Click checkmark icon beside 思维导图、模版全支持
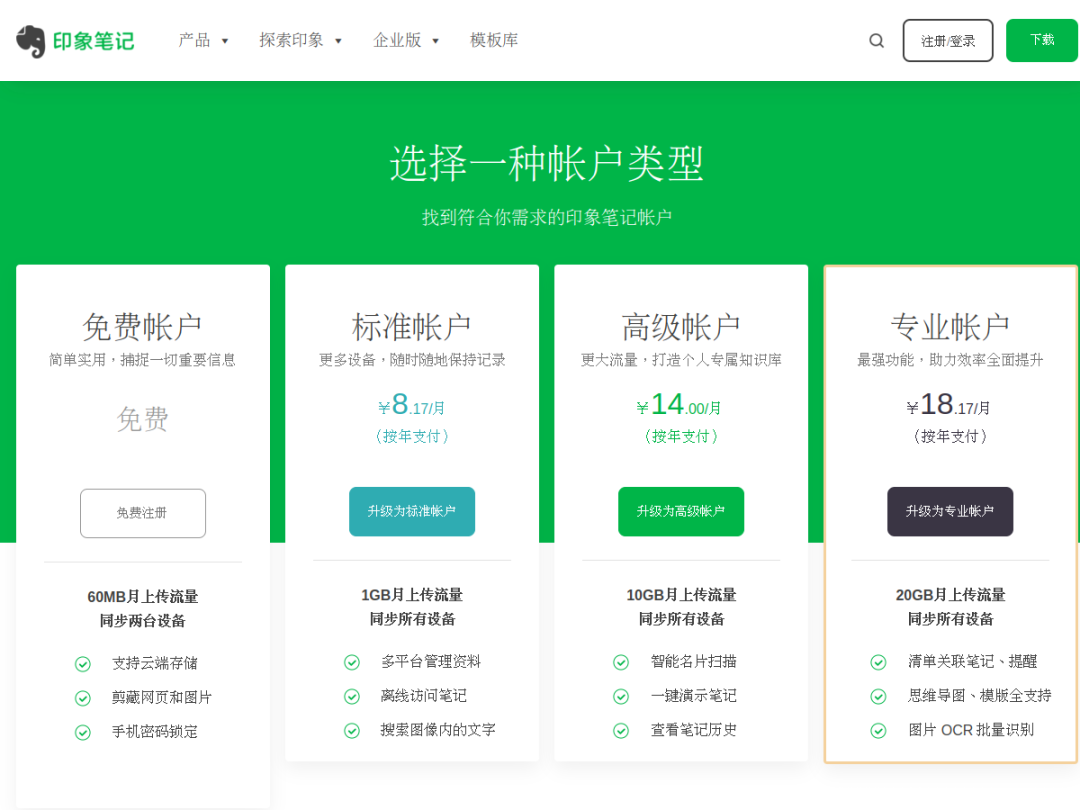Image resolution: width=1080 pixels, height=810 pixels. (x=878, y=696)
